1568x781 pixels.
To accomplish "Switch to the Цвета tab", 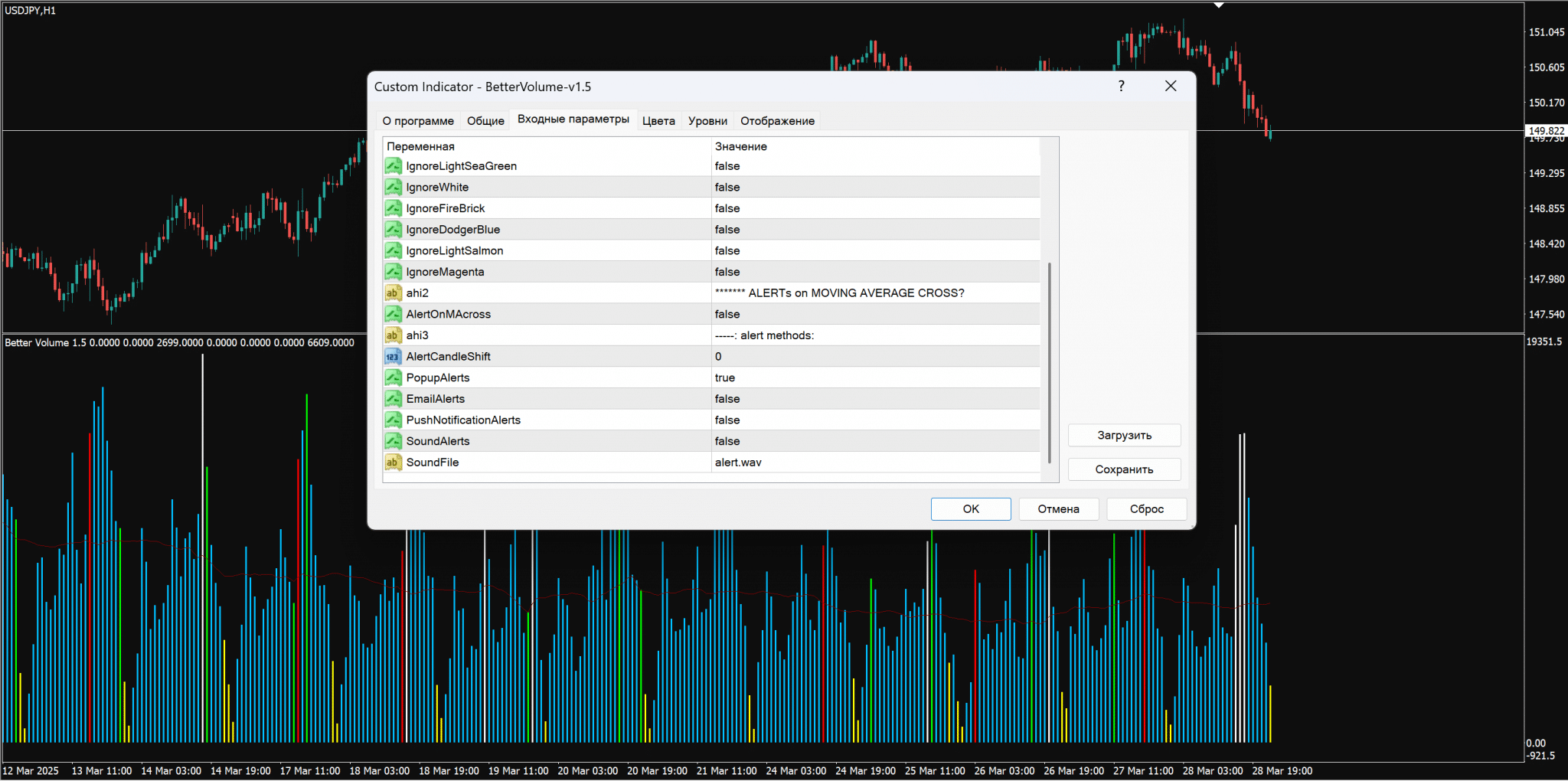I will 658,121.
